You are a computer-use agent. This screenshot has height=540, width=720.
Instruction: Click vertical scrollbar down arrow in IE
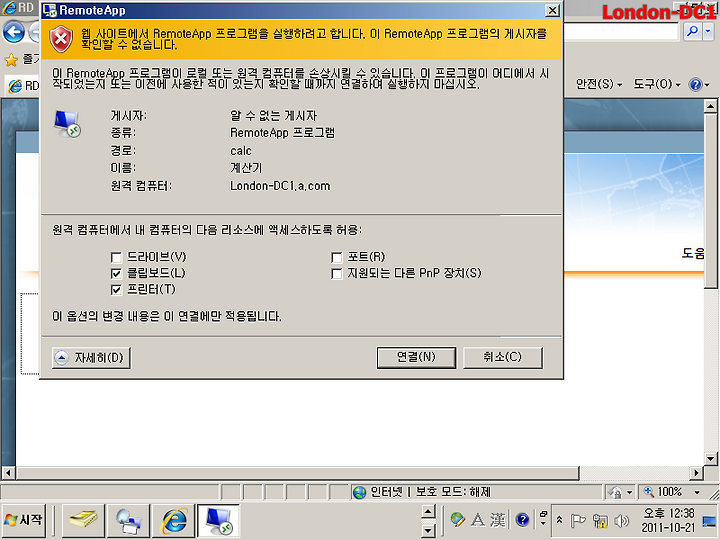[710, 458]
